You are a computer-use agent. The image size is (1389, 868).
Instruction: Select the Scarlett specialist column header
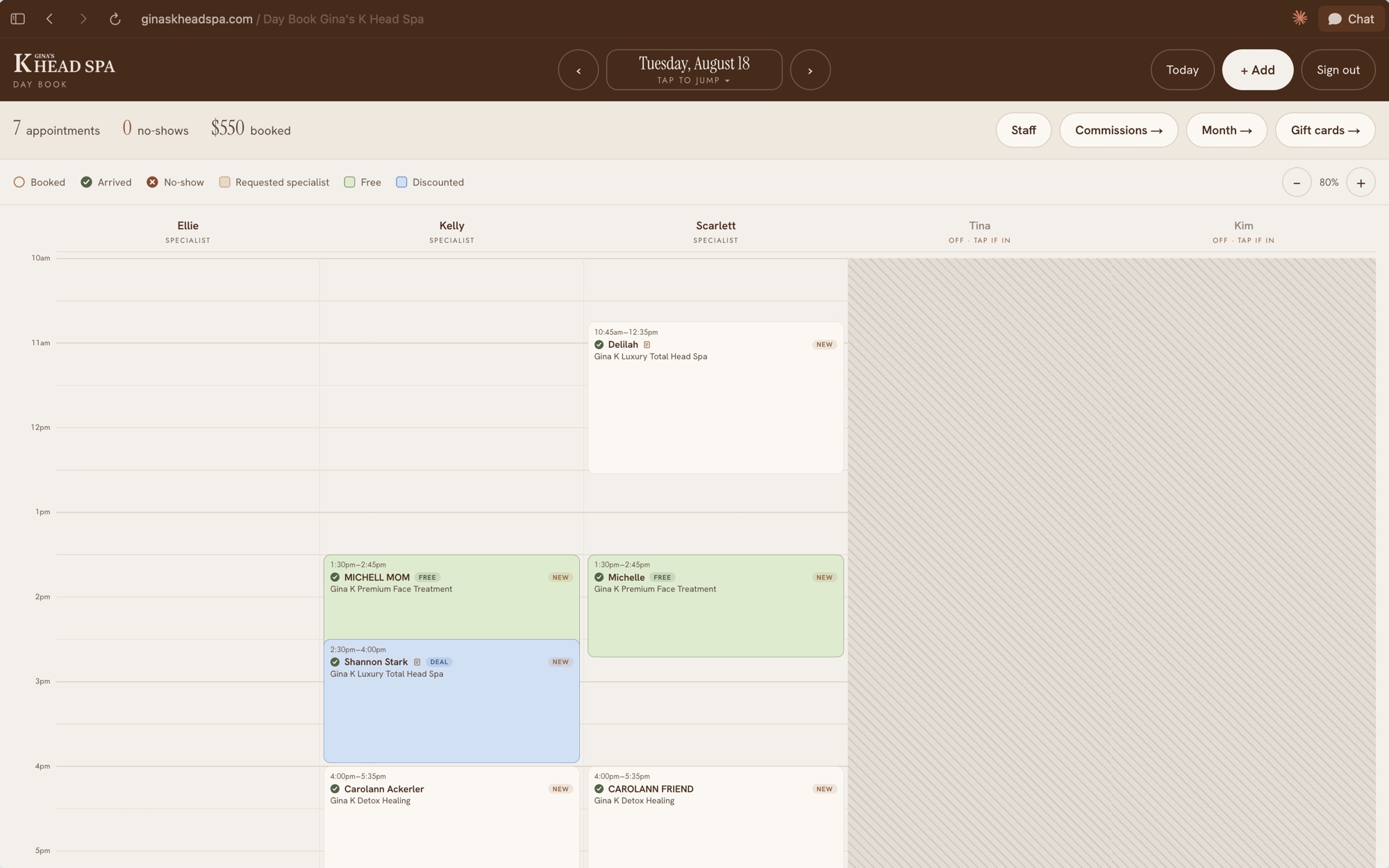[x=715, y=231]
